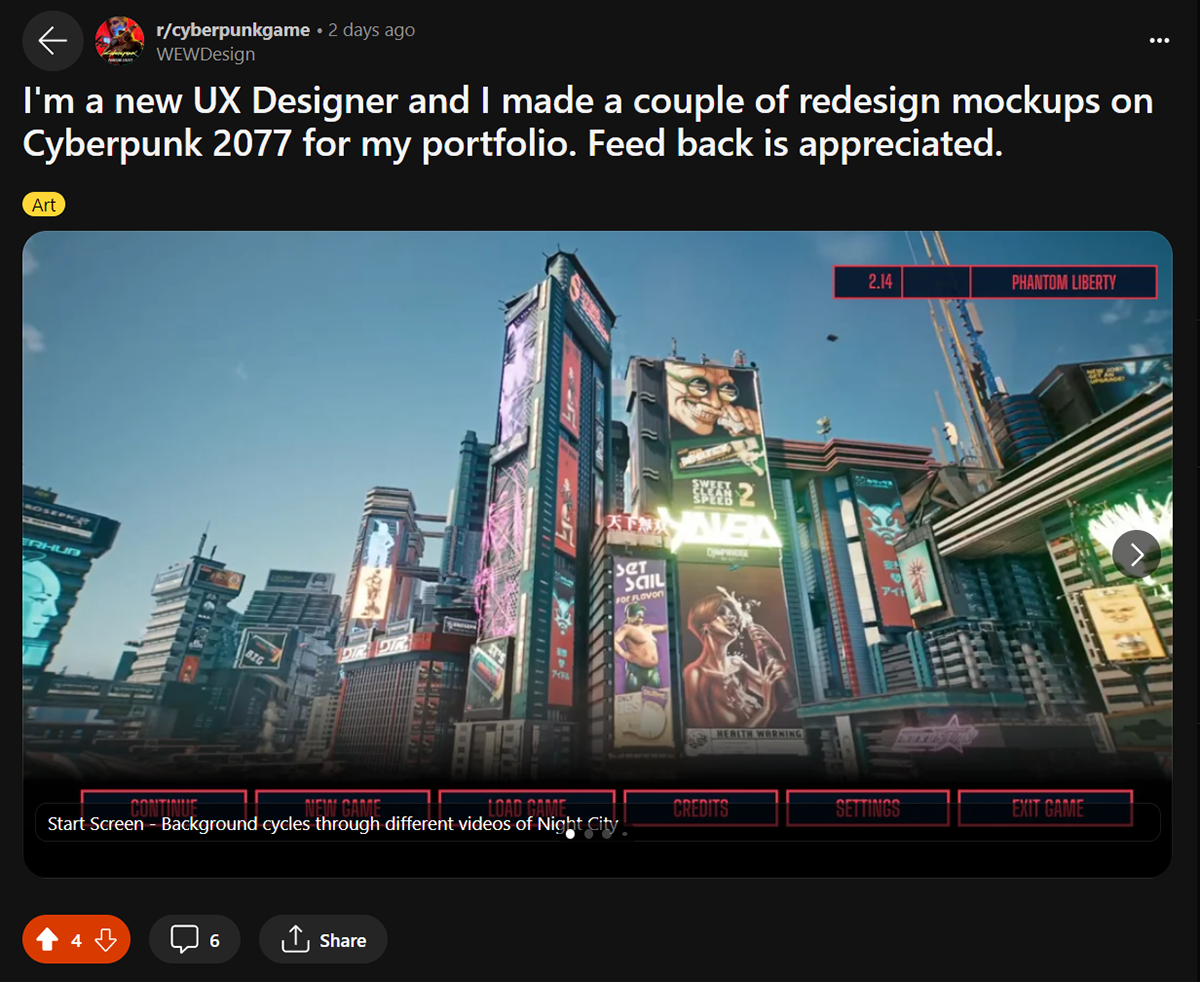Toggle an upvote on the post

click(45, 938)
